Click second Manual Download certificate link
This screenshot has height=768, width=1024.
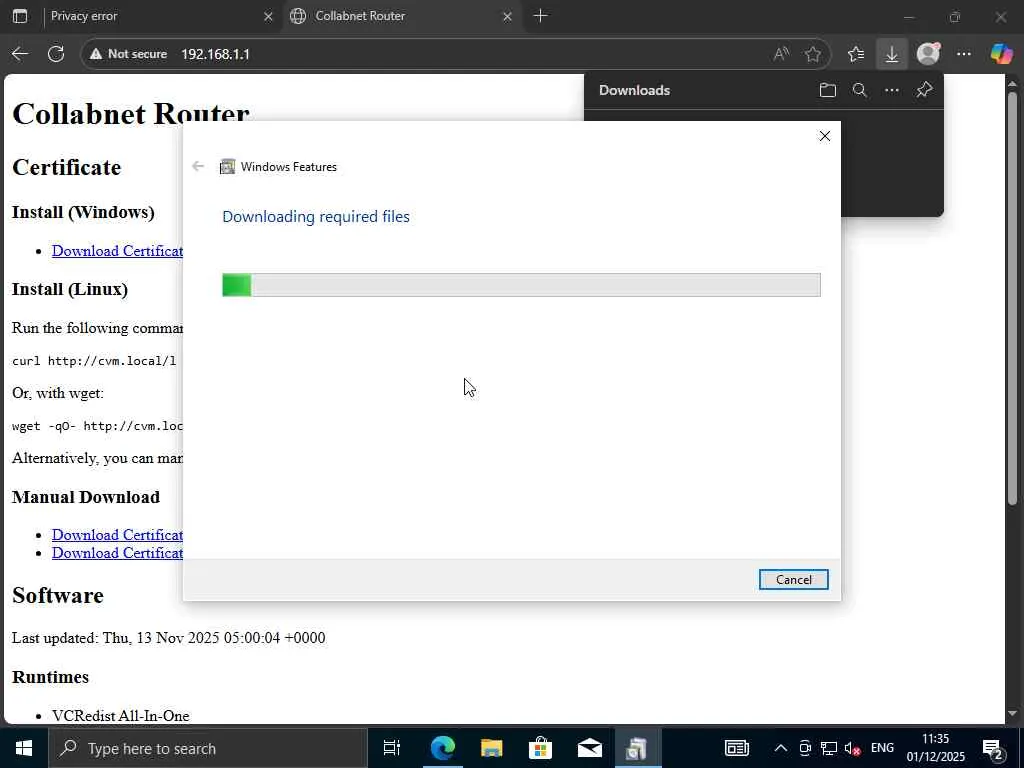tap(118, 553)
